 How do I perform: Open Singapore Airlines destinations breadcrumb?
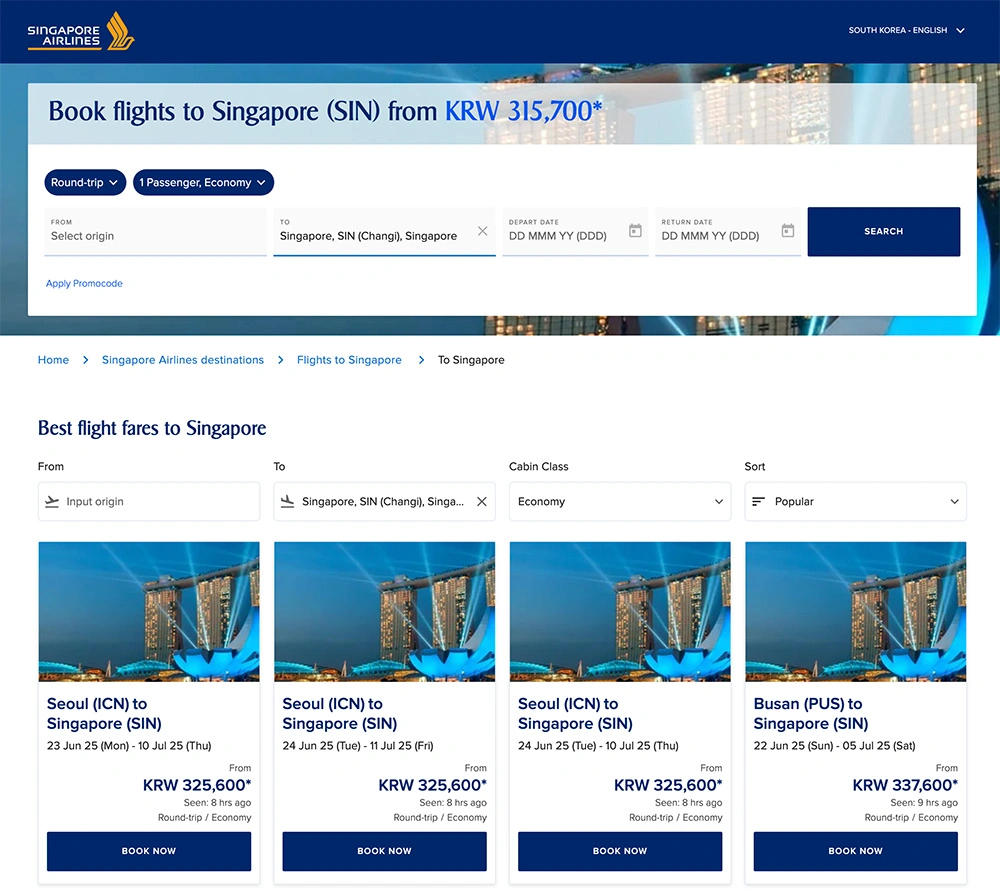coord(183,360)
